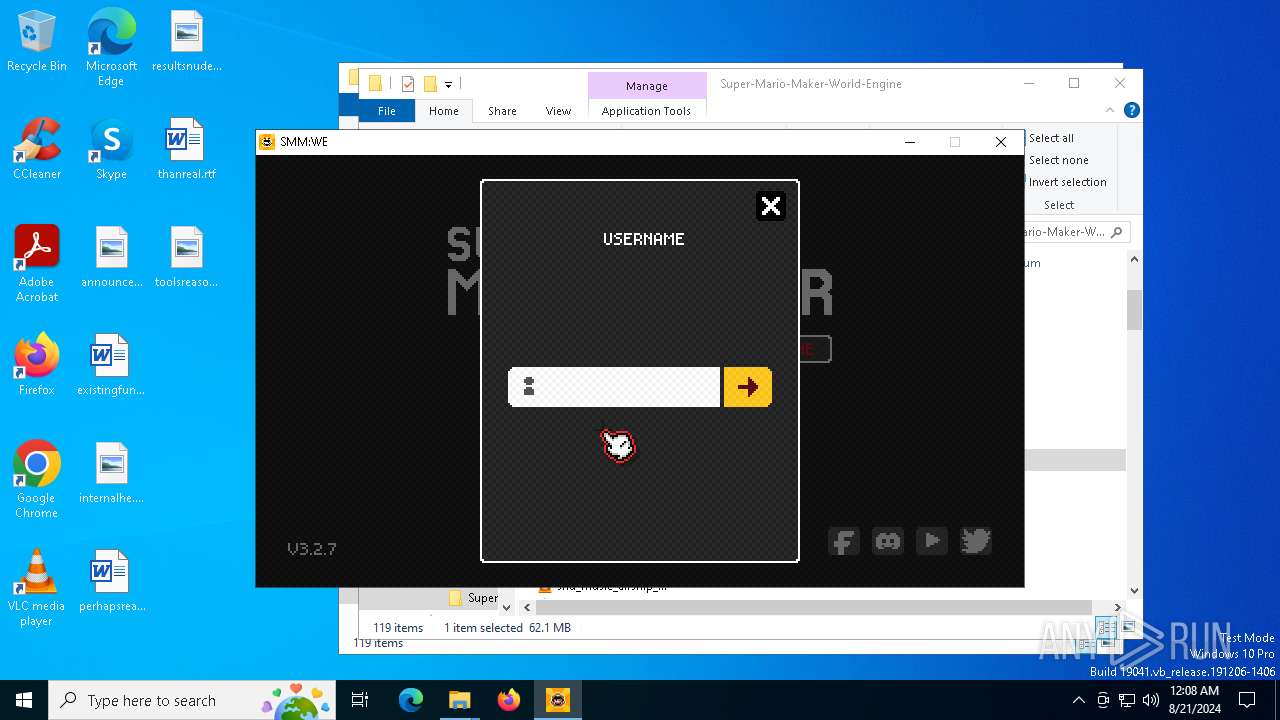Switch to the View ribbon tab
Image resolution: width=1280 pixels, height=720 pixels.
coord(558,111)
